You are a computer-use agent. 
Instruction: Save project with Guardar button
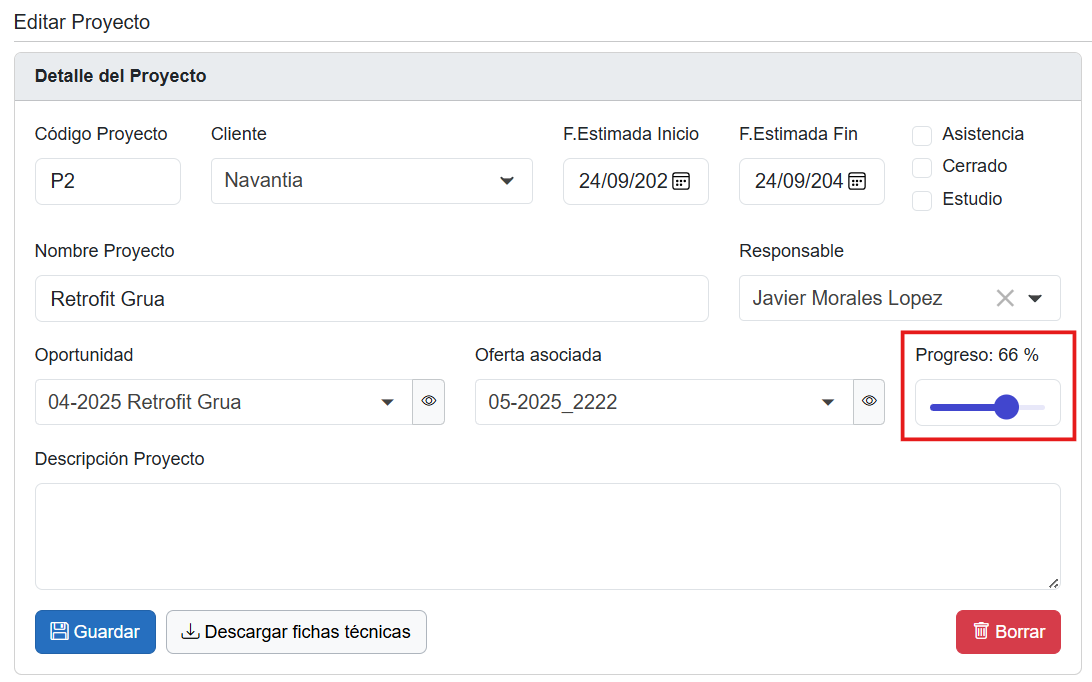click(95, 632)
